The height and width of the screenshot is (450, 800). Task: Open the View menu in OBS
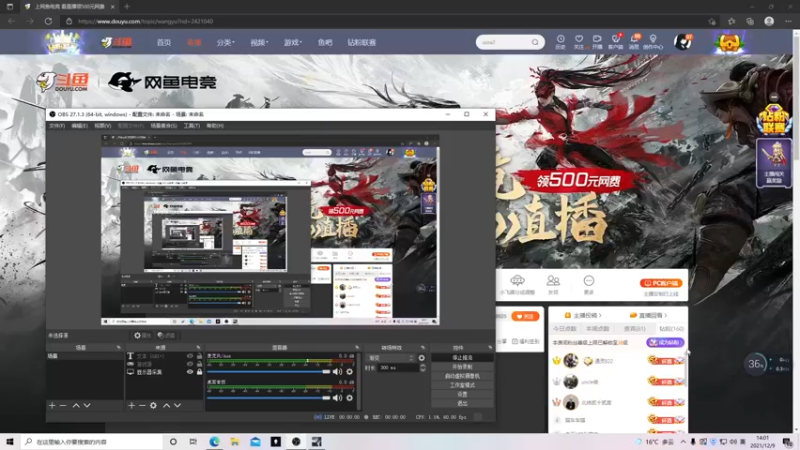pyautogui.click(x=103, y=126)
